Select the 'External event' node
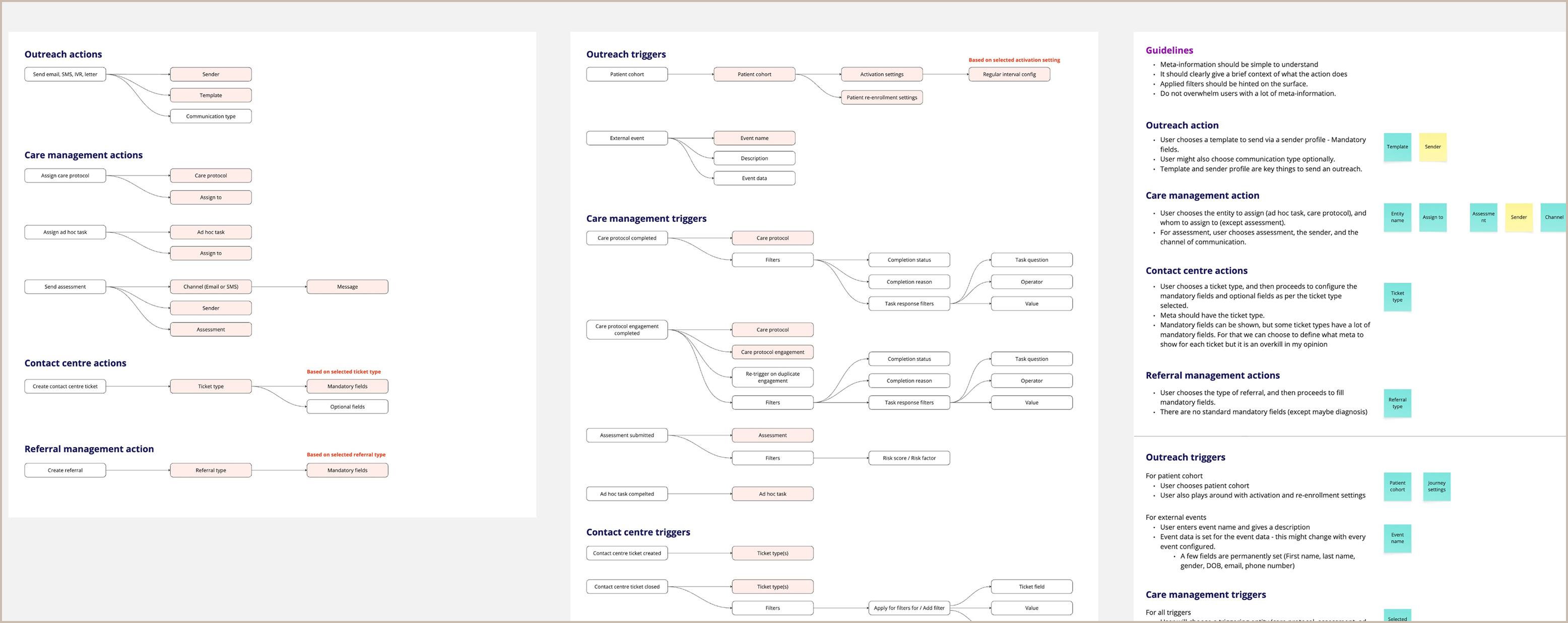1568x623 pixels. click(x=627, y=138)
